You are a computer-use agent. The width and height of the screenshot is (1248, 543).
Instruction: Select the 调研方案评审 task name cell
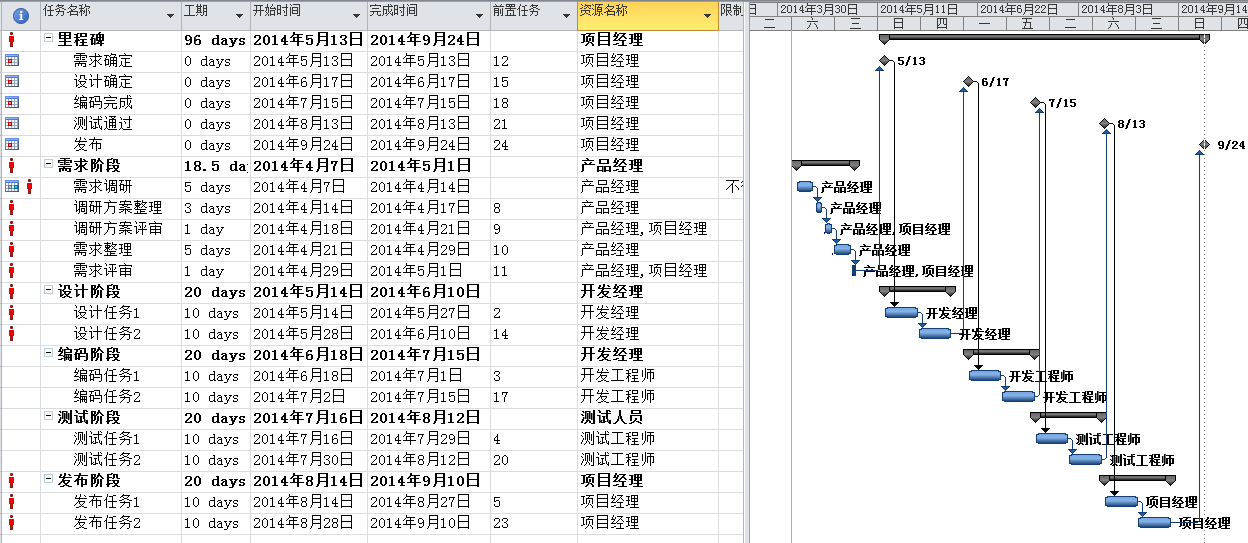click(x=110, y=229)
